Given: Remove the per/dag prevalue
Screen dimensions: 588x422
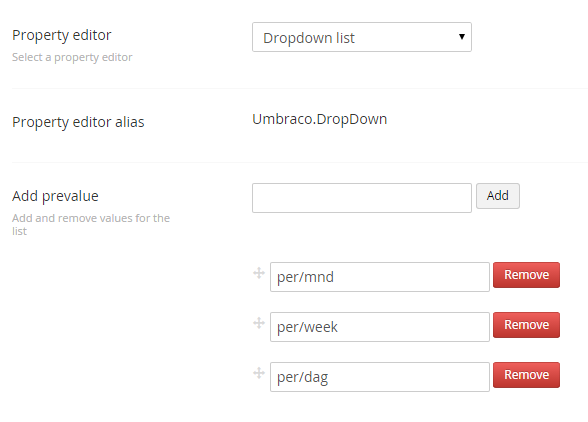Looking at the screenshot, I should 526,375.
